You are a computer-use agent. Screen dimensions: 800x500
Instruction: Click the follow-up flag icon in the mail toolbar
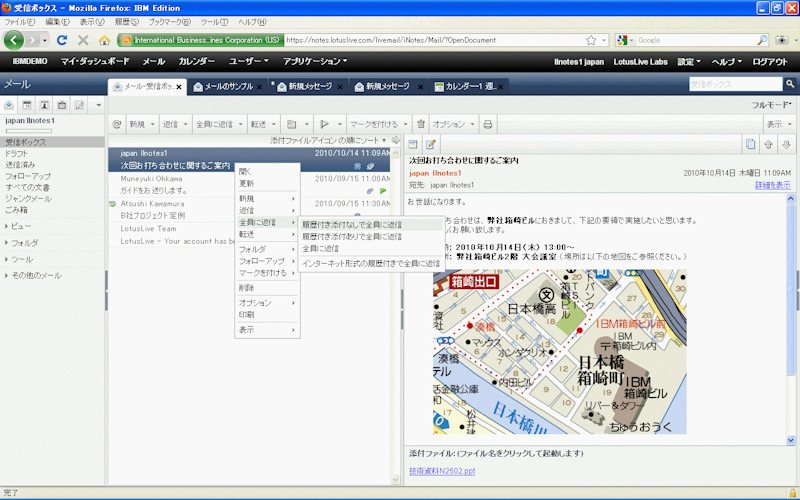click(324, 124)
